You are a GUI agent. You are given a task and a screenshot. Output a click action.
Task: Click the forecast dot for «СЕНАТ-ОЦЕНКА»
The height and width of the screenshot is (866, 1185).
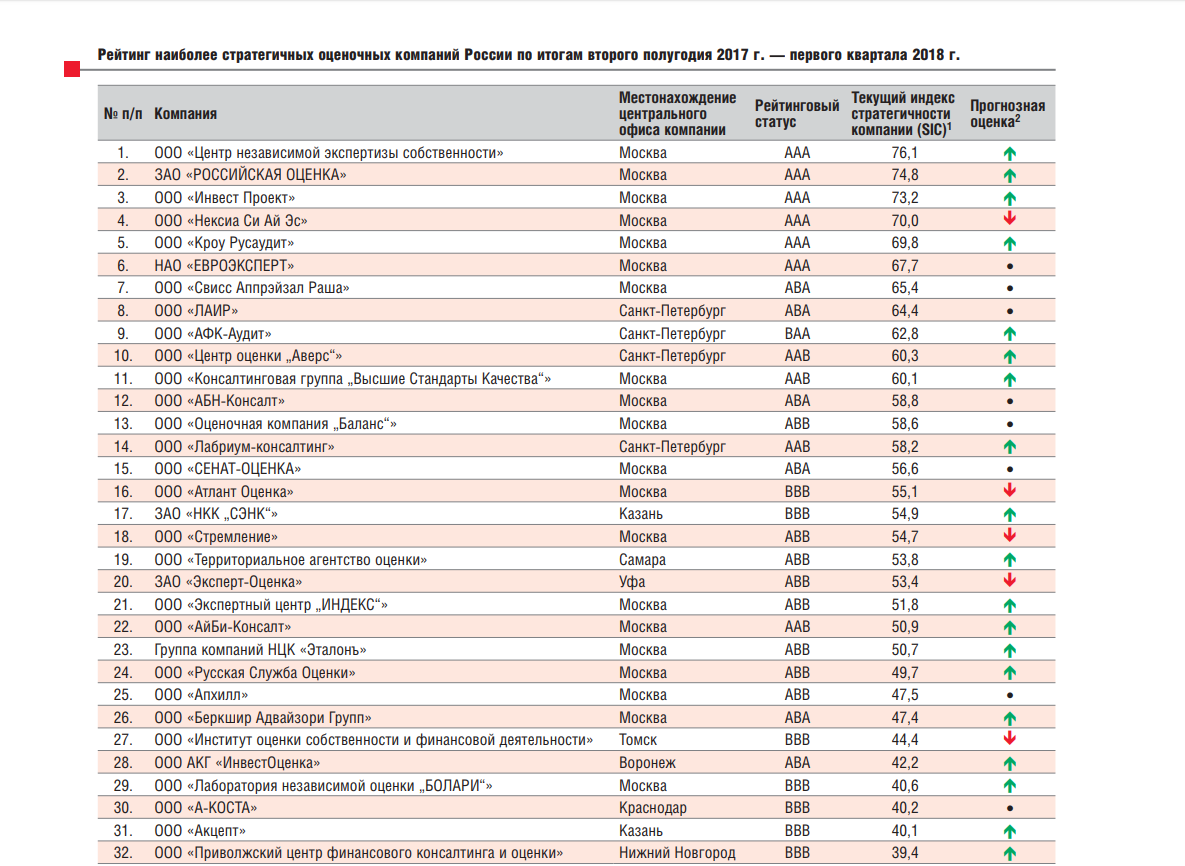pyautogui.click(x=1010, y=469)
